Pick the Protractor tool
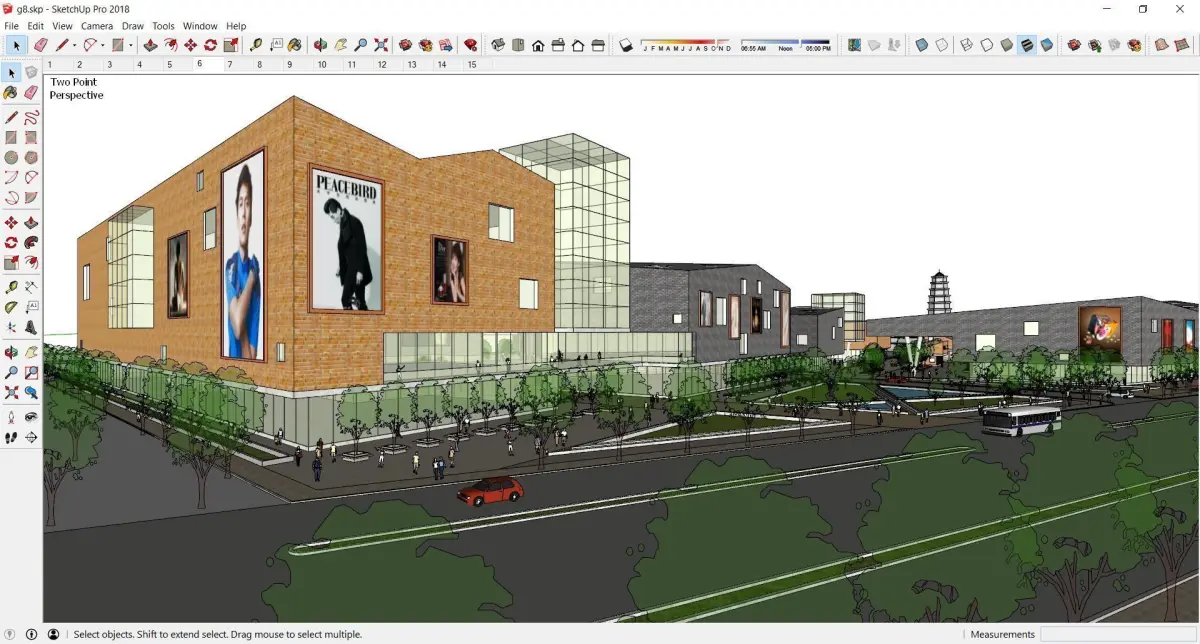The width and height of the screenshot is (1200, 644). [11, 306]
